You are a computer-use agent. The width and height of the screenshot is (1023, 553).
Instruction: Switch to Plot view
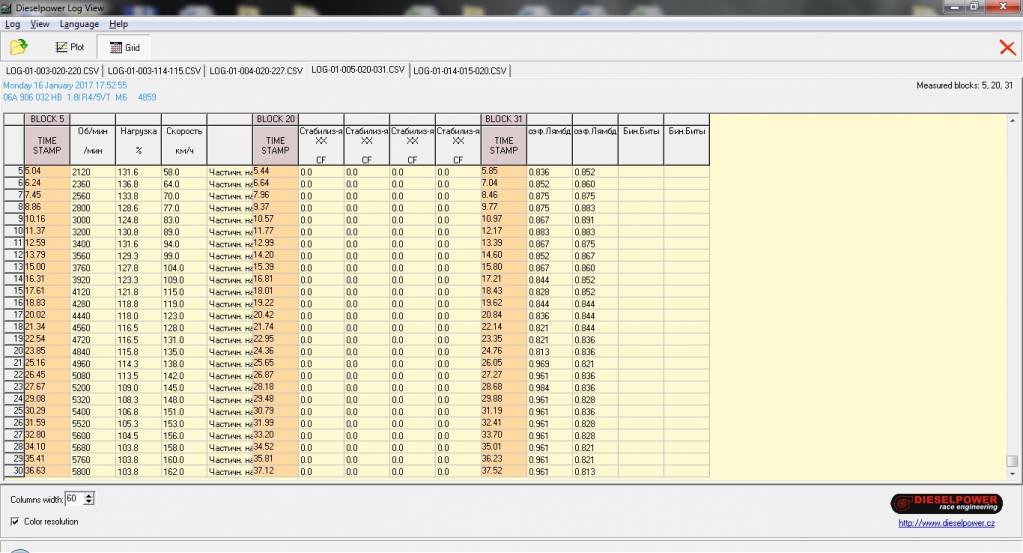click(x=70, y=47)
